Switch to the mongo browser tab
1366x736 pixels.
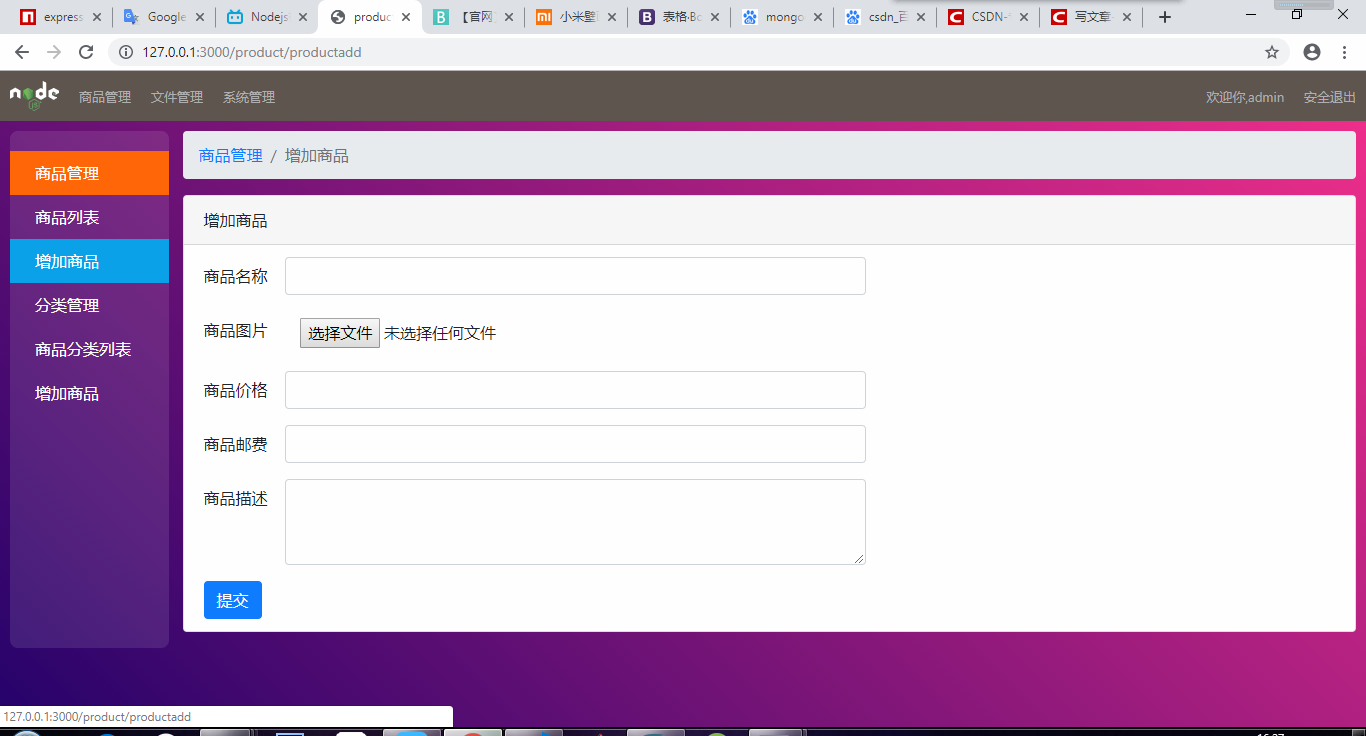tap(780, 16)
